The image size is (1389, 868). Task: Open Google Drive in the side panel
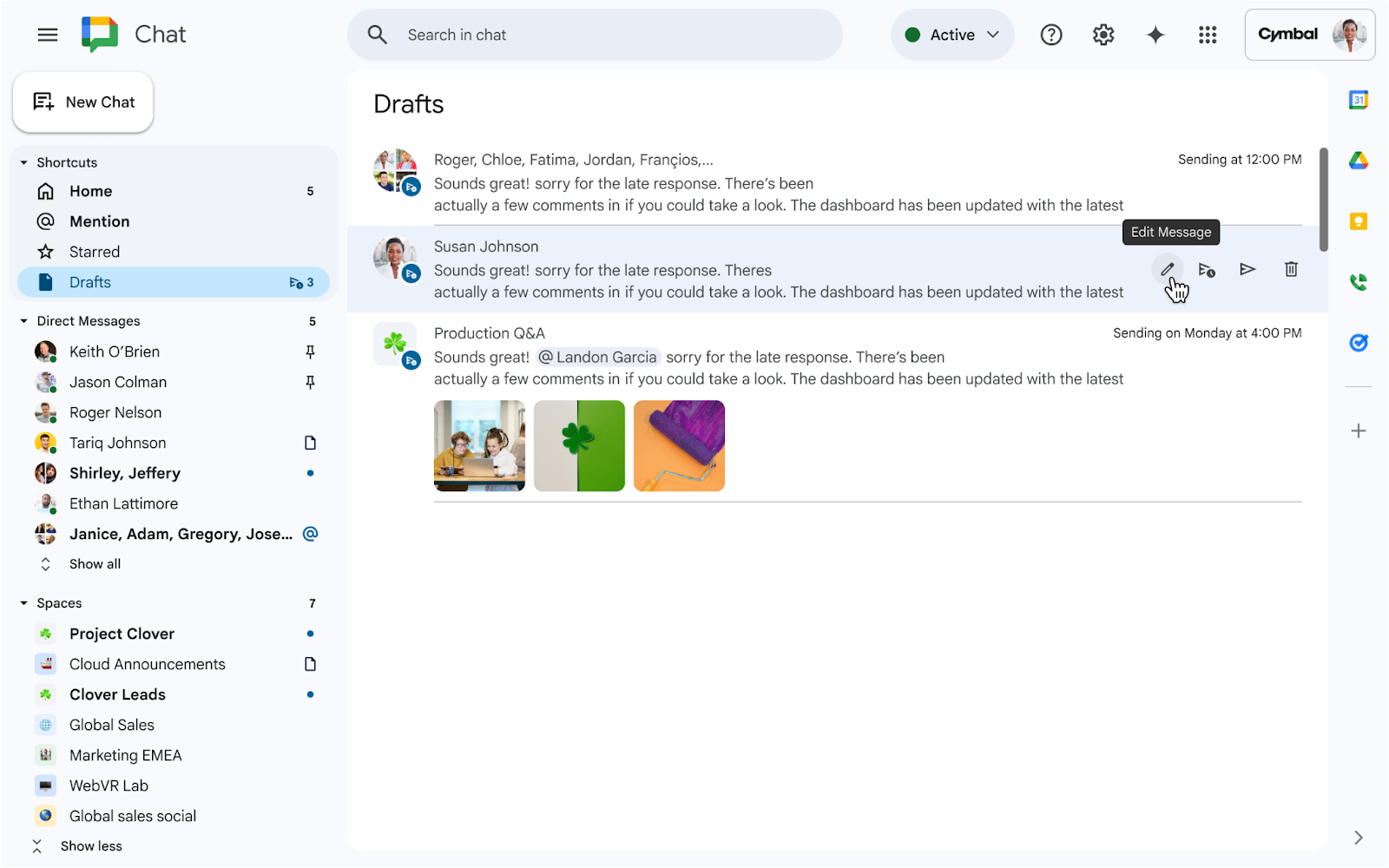point(1359,160)
